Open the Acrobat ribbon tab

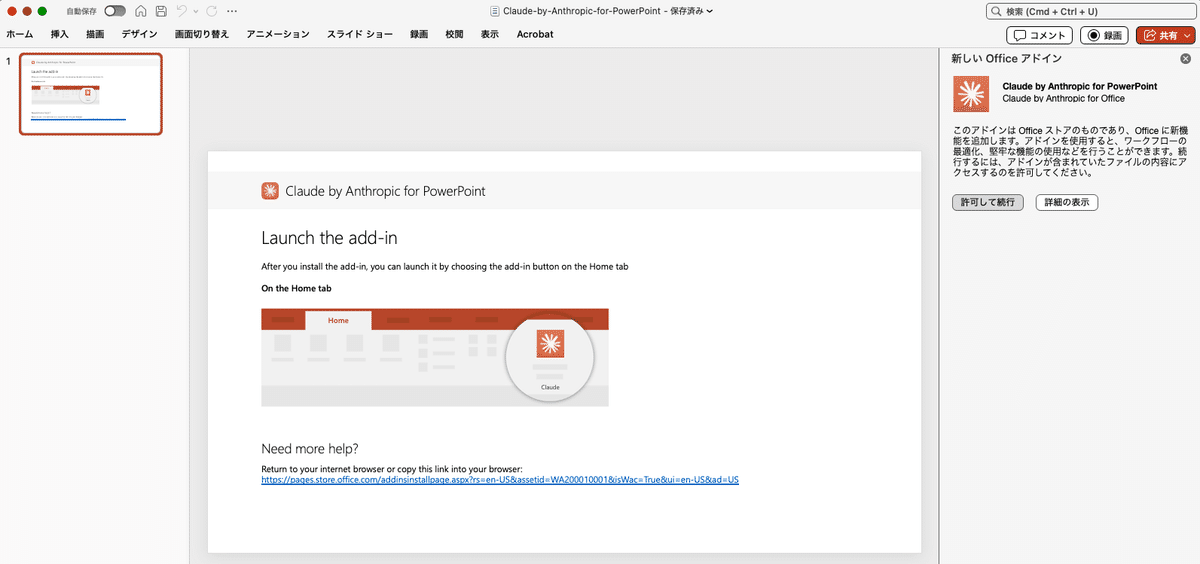(535, 34)
